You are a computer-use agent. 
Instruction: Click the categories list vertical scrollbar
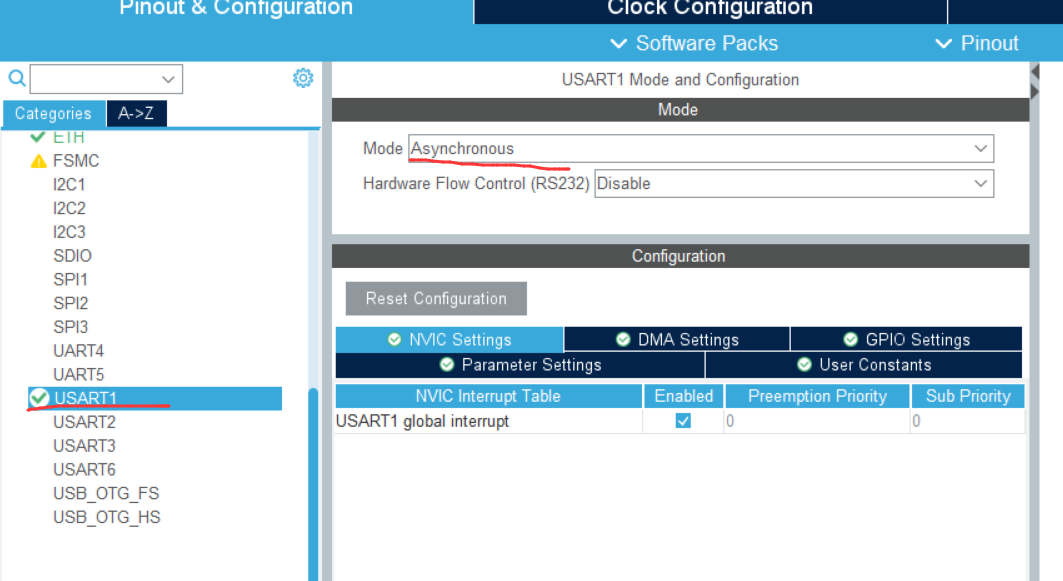pos(313,483)
